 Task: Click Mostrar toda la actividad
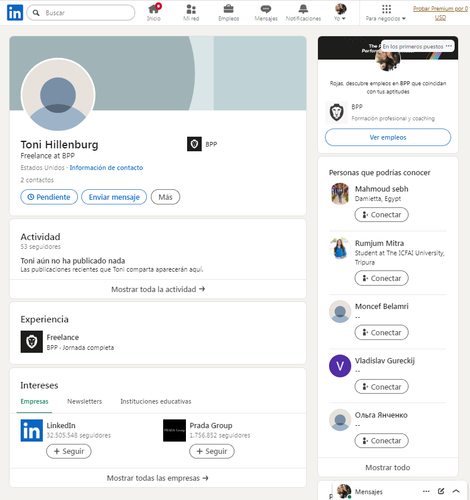(158, 289)
